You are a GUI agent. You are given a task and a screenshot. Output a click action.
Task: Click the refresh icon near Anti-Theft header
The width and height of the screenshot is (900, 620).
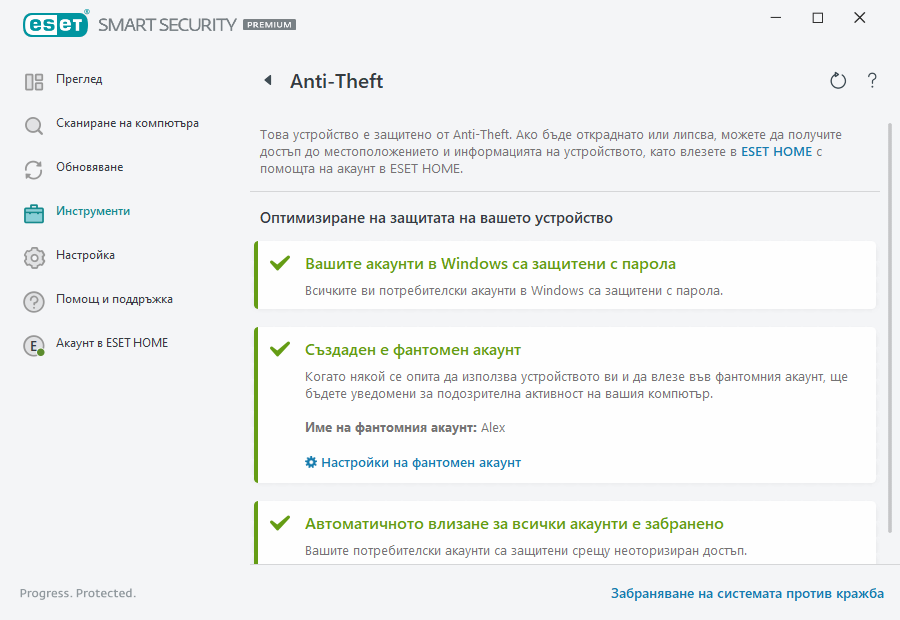(x=838, y=81)
